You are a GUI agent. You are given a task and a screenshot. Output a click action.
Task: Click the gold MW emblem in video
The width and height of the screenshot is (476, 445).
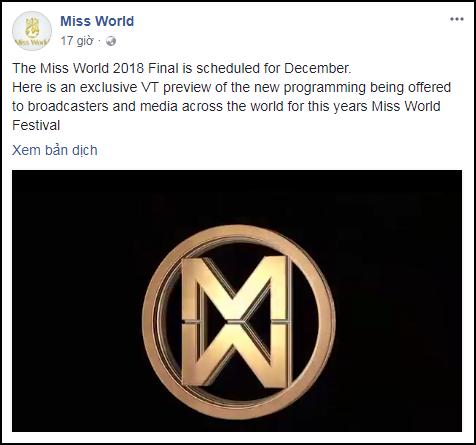239,322
